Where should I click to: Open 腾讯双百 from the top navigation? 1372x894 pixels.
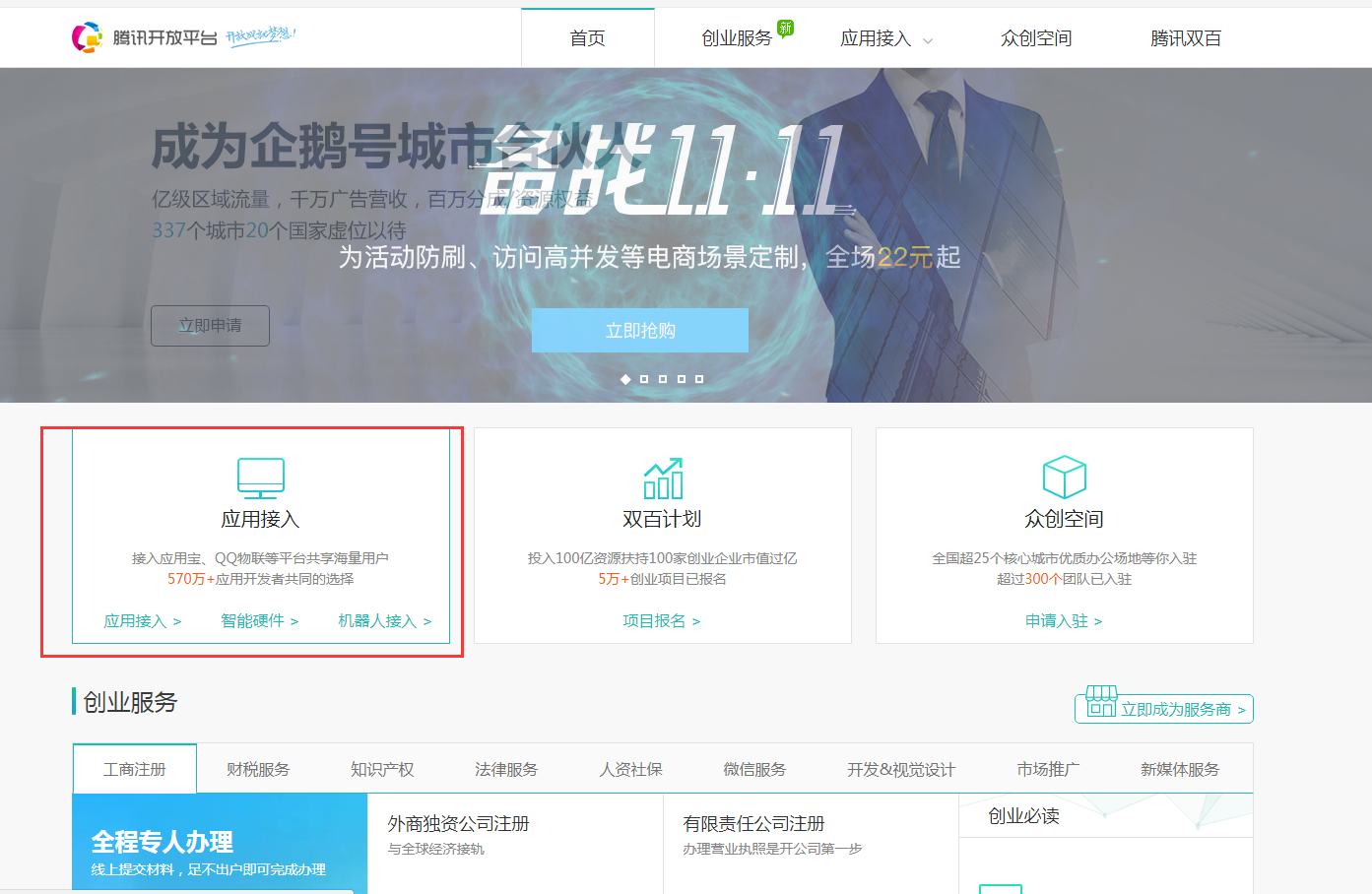pos(1186,37)
